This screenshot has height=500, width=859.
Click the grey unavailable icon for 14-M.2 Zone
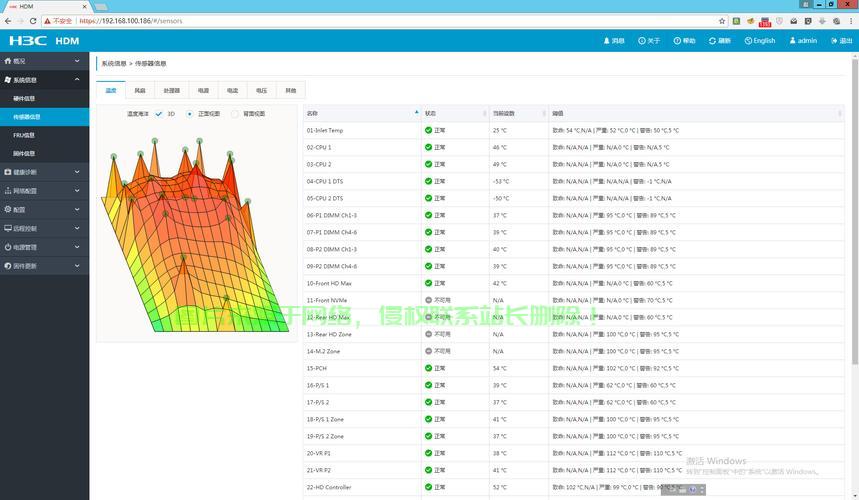pos(428,351)
